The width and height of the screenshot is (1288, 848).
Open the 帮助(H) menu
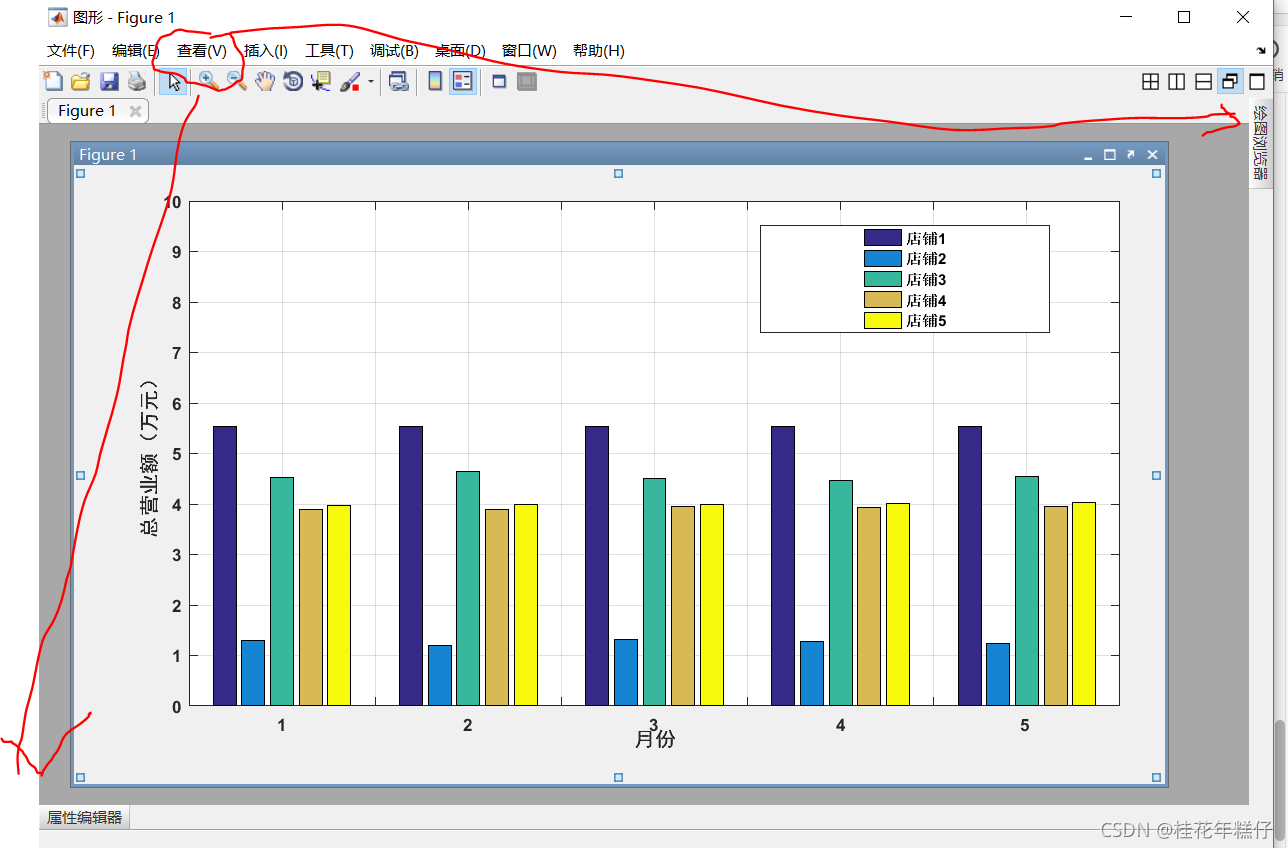[599, 51]
